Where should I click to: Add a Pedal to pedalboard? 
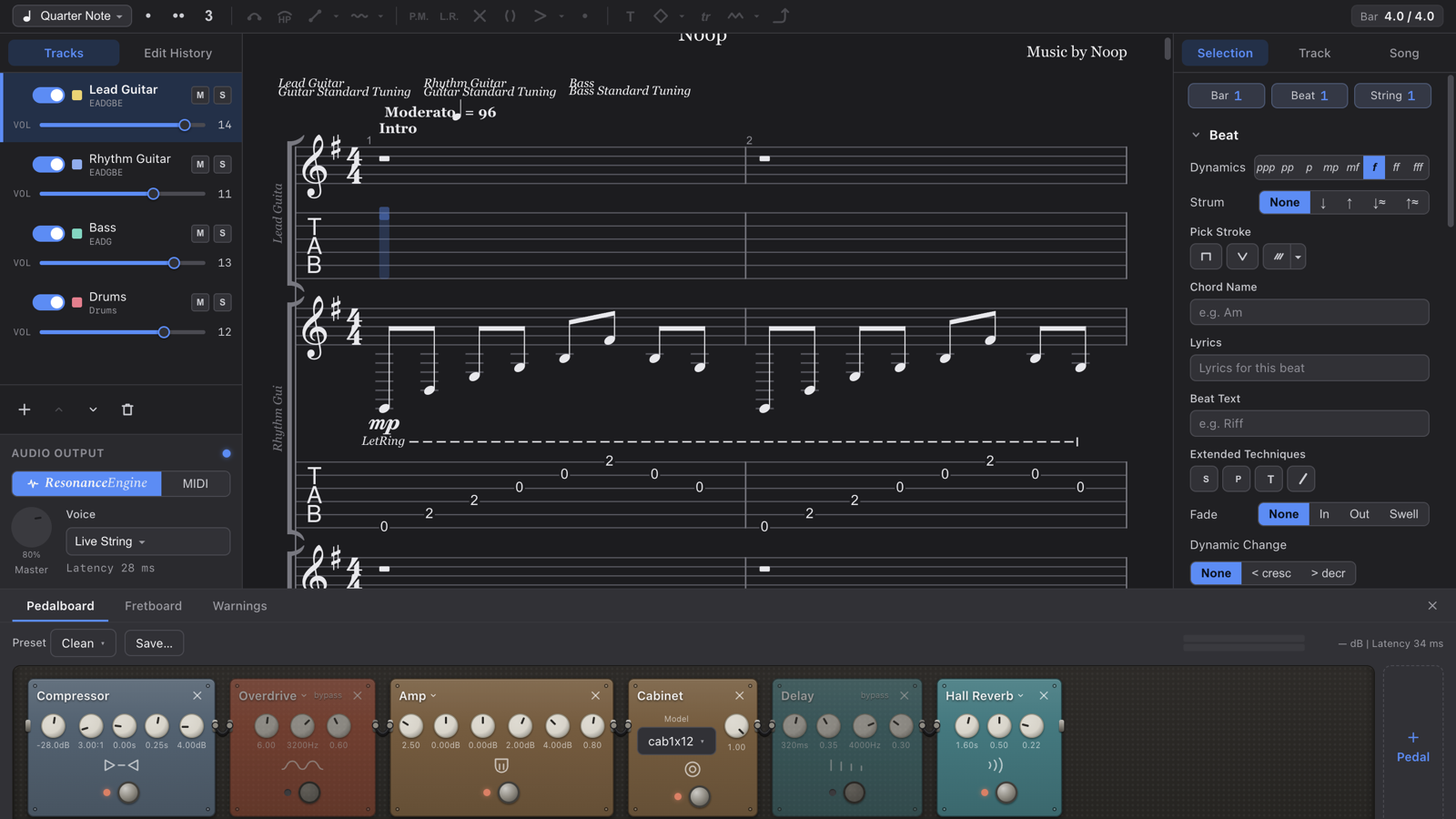[x=1413, y=746]
